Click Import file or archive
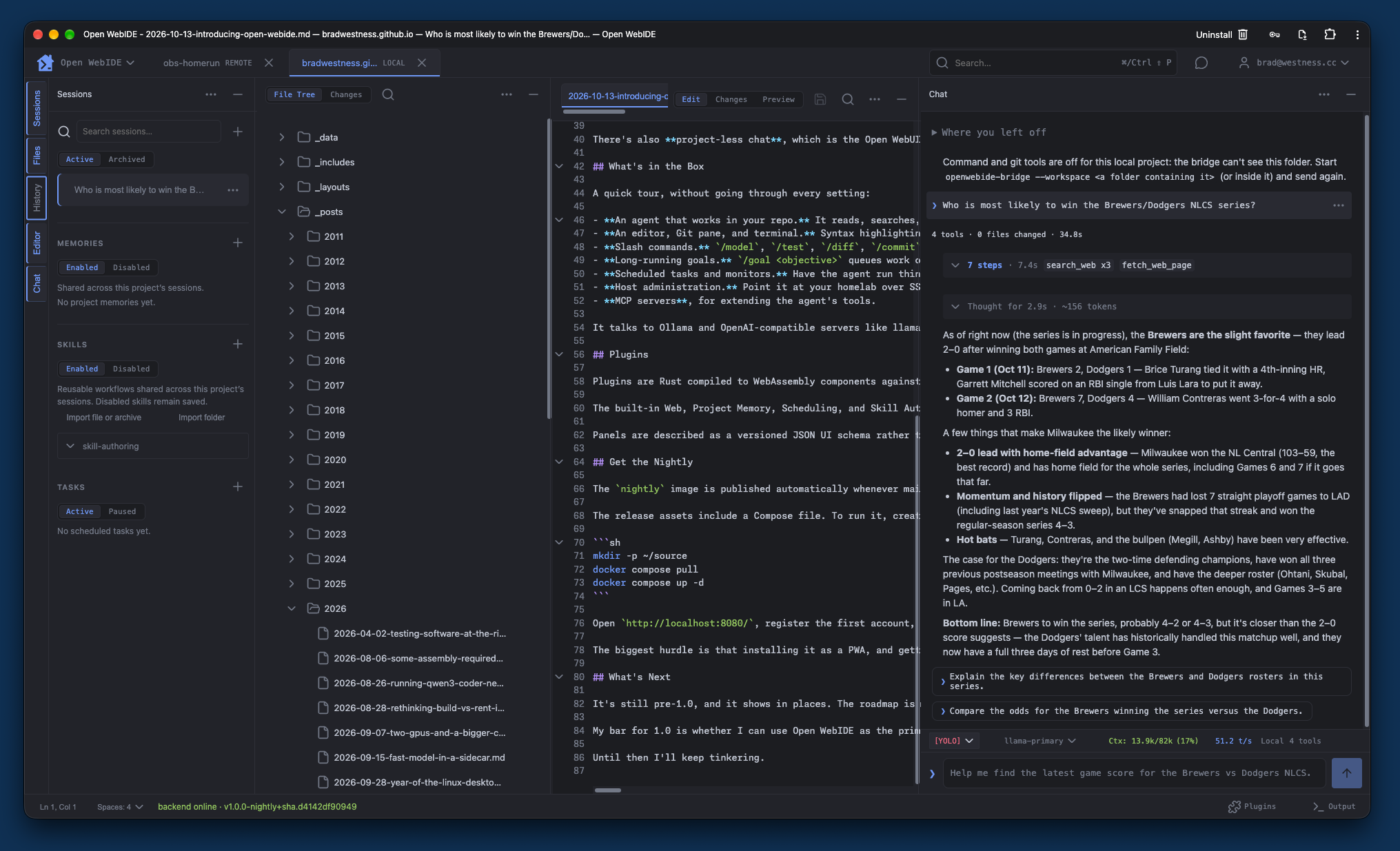Viewport: 1400px width, 851px height. (x=104, y=418)
